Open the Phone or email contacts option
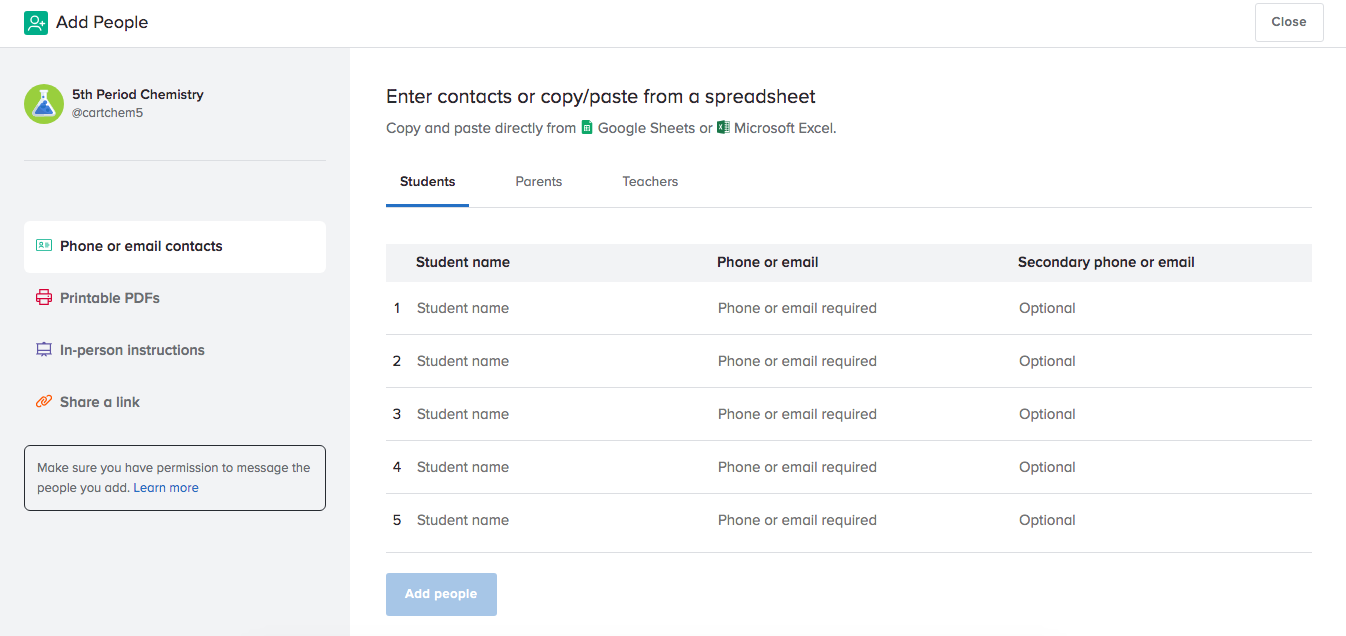The image size is (1346, 636). coord(175,247)
